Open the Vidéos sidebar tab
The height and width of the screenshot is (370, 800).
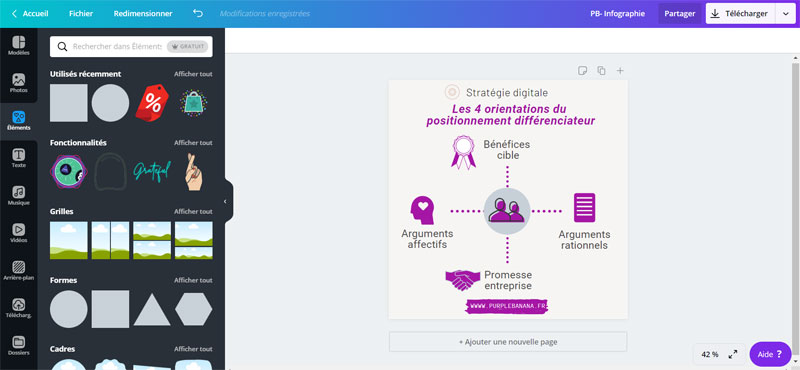18,233
